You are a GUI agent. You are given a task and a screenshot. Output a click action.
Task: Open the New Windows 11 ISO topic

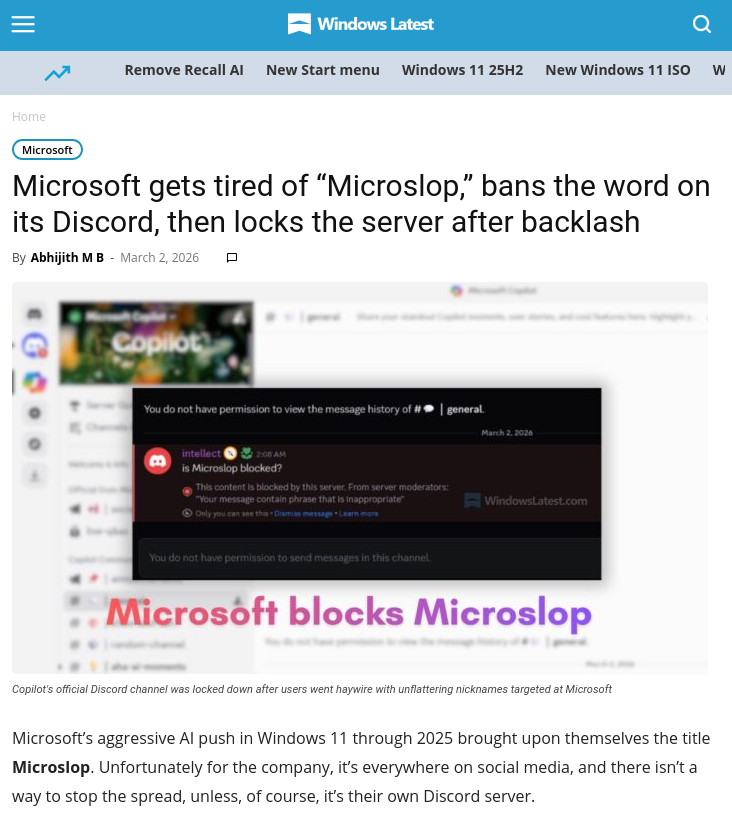(x=618, y=70)
